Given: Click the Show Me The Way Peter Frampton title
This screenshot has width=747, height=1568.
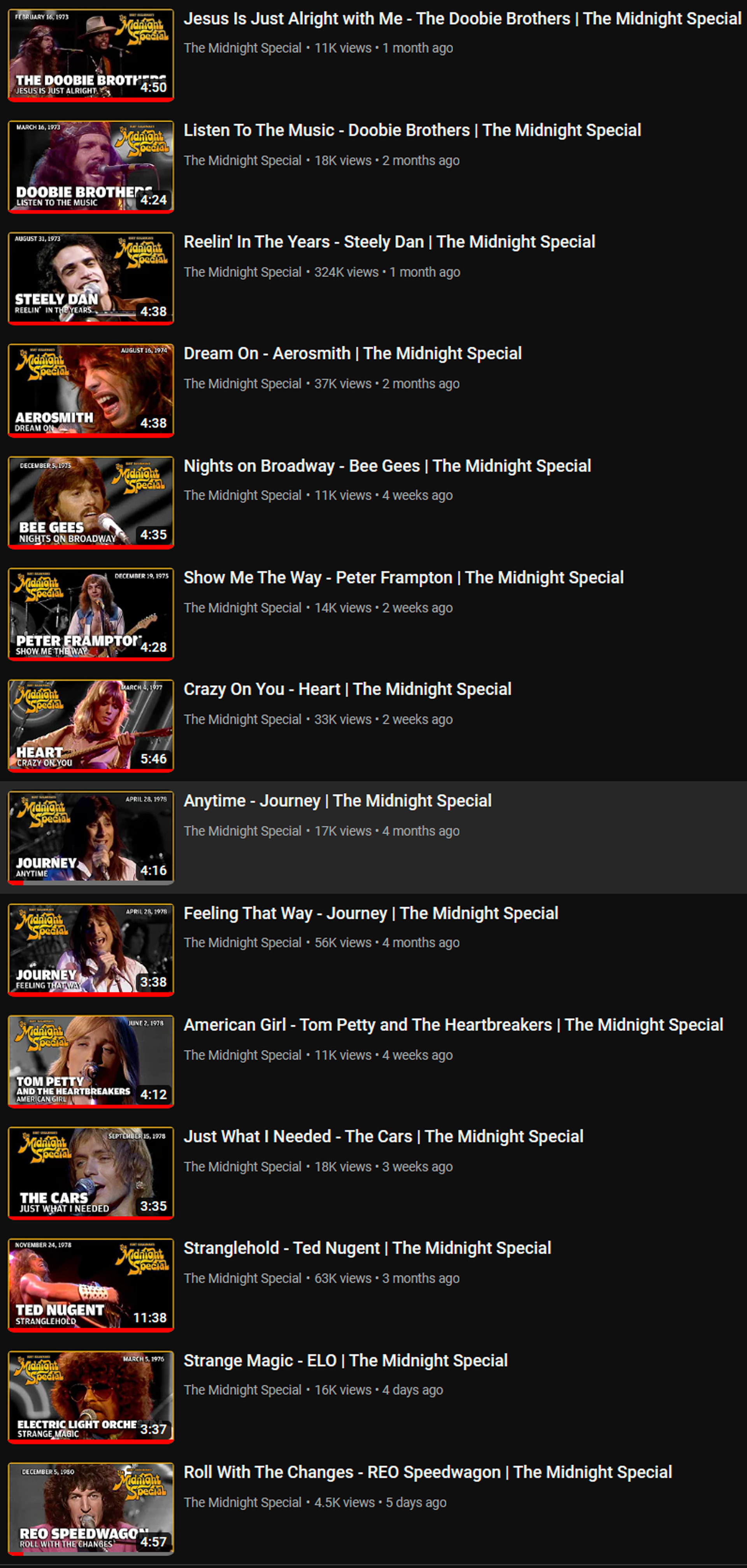Looking at the screenshot, I should [403, 578].
